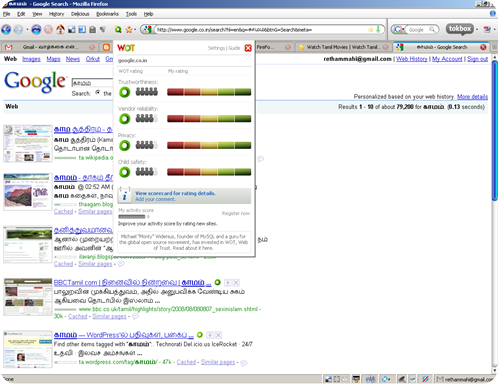498x384 pixels.
Task: Open search engine selector dropdown
Action: 399,30
